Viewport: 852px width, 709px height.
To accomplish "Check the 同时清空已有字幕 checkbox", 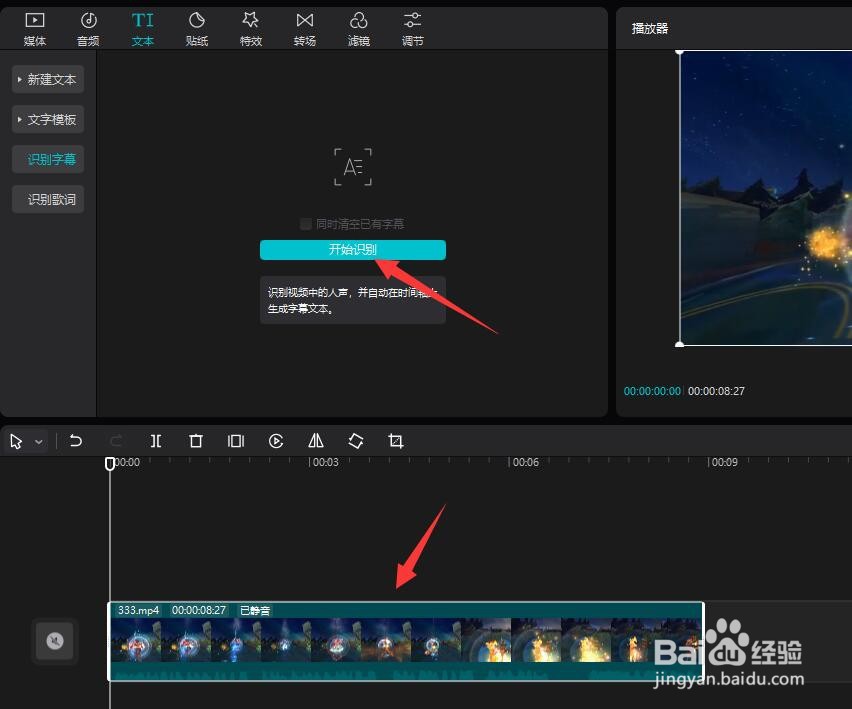I will tap(306, 224).
